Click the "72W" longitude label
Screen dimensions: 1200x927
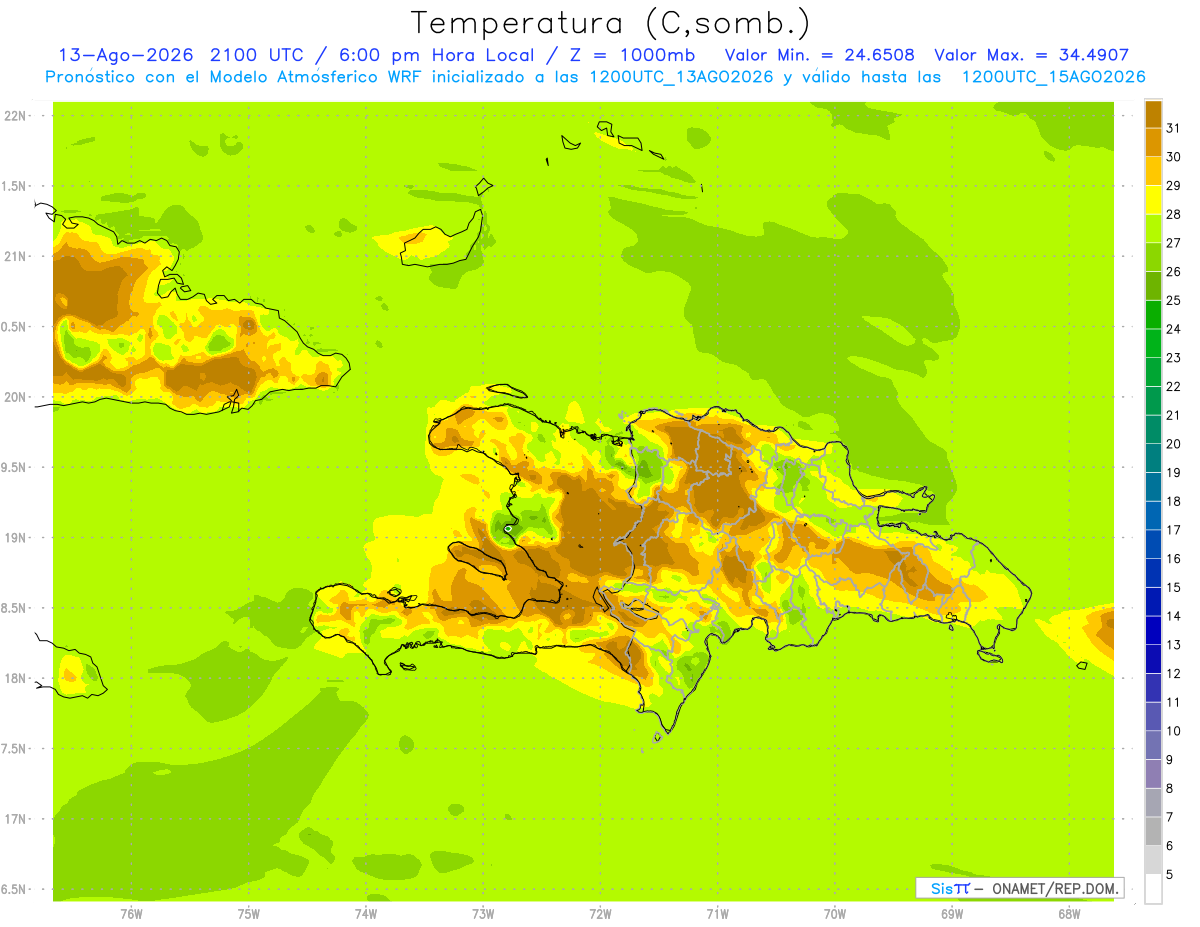(x=600, y=913)
